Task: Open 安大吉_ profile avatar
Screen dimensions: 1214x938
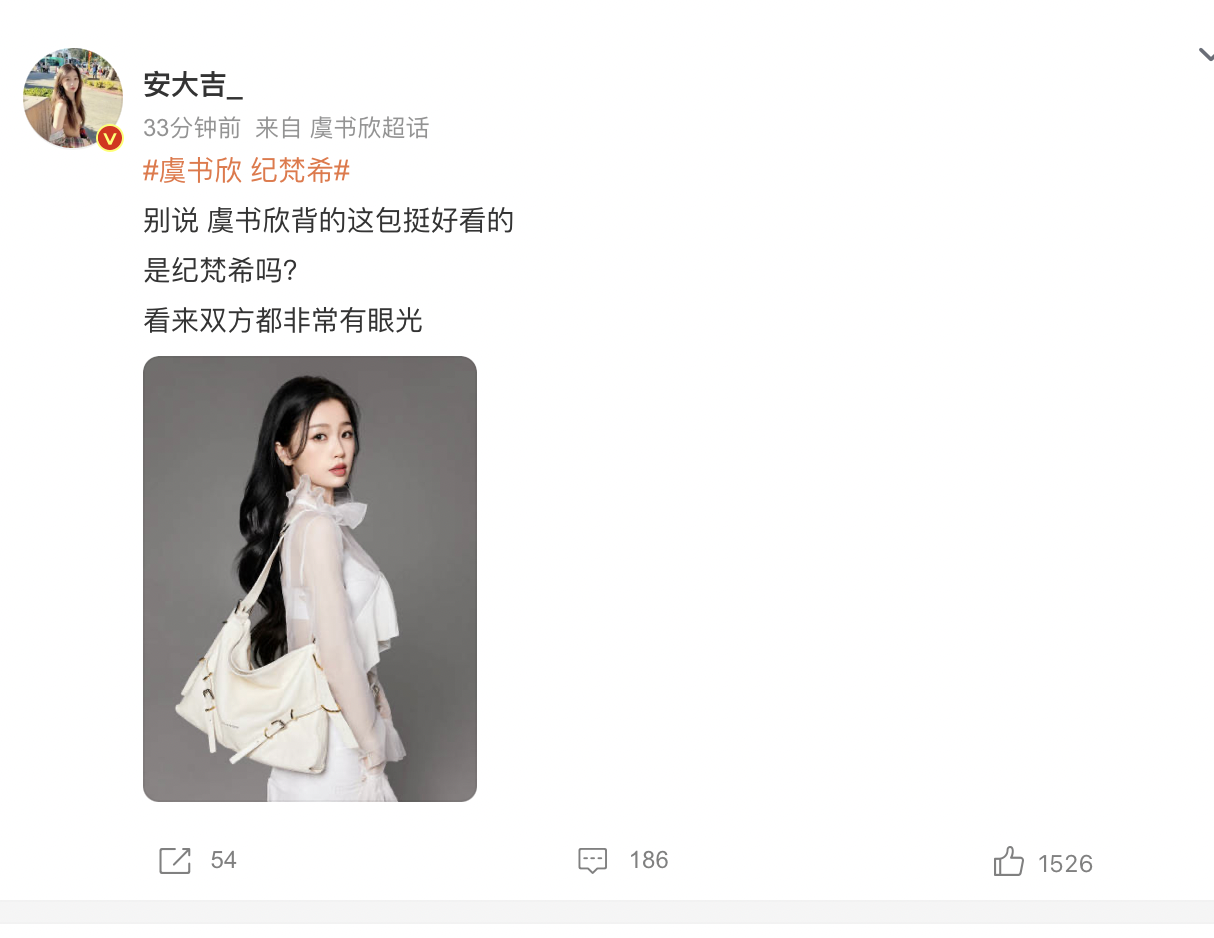Action: [x=73, y=97]
